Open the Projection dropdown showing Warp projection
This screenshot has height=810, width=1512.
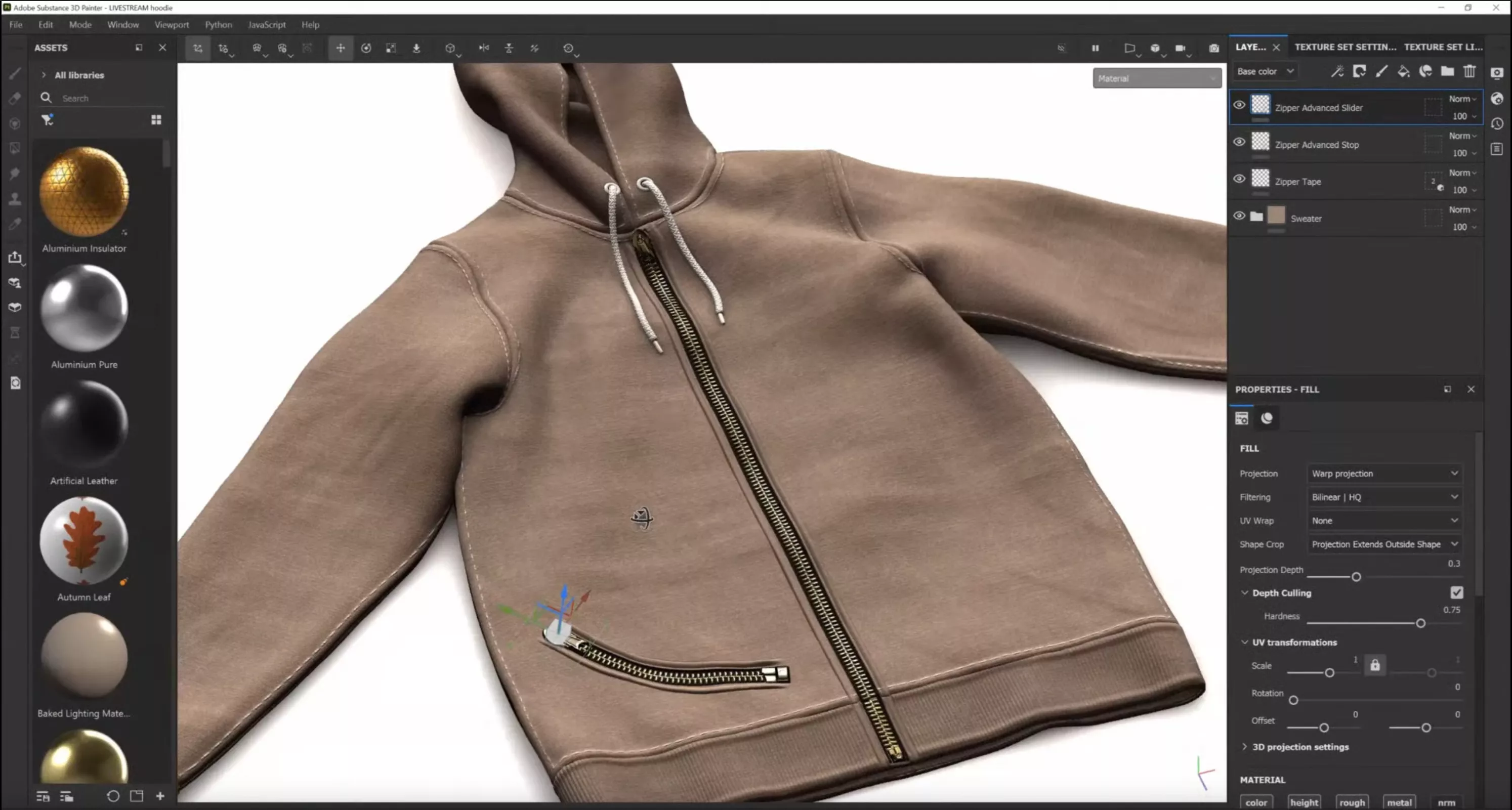(1384, 473)
